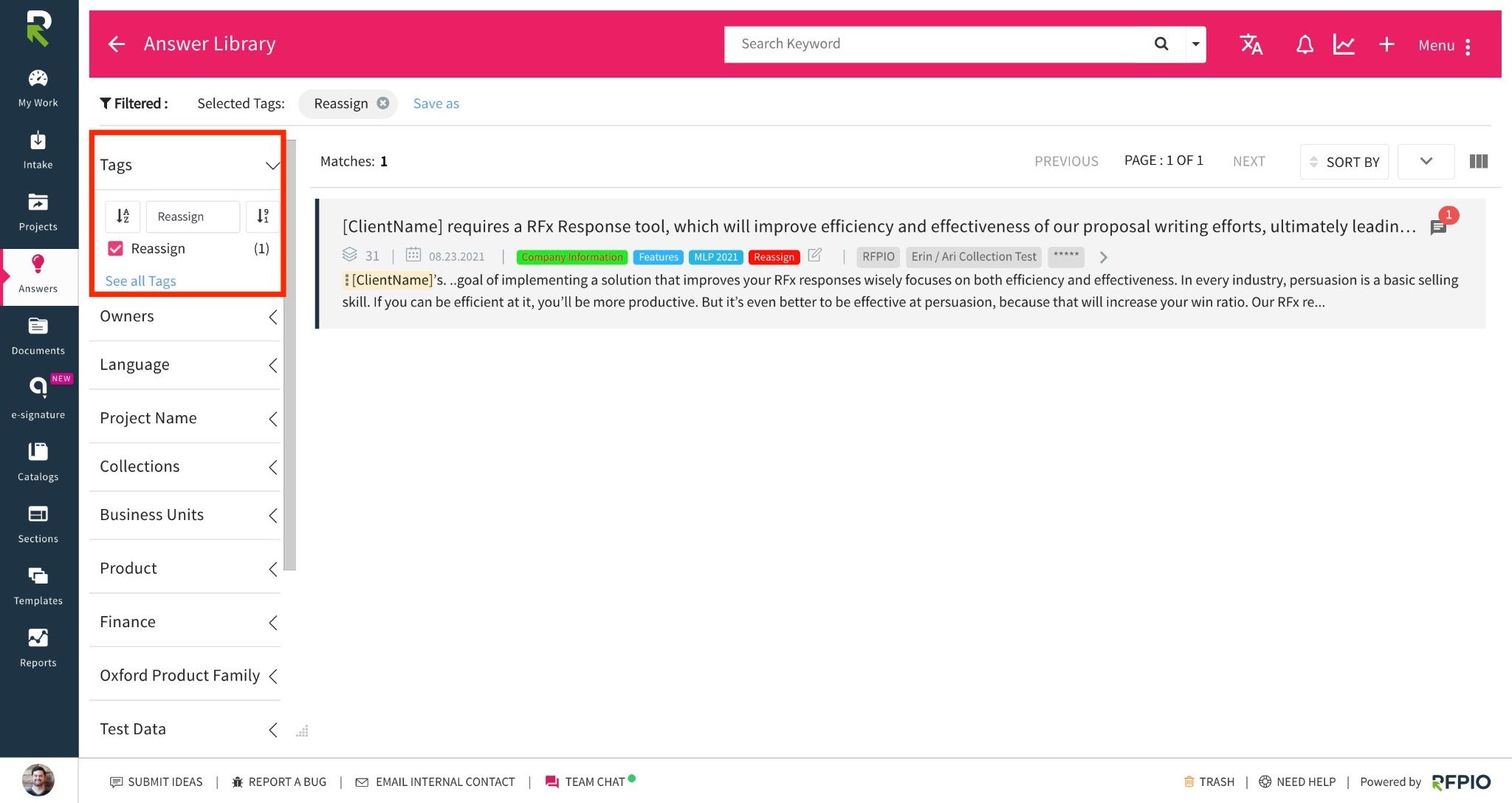
Task: Click the back arrow beside Answer Library
Action: (117, 44)
